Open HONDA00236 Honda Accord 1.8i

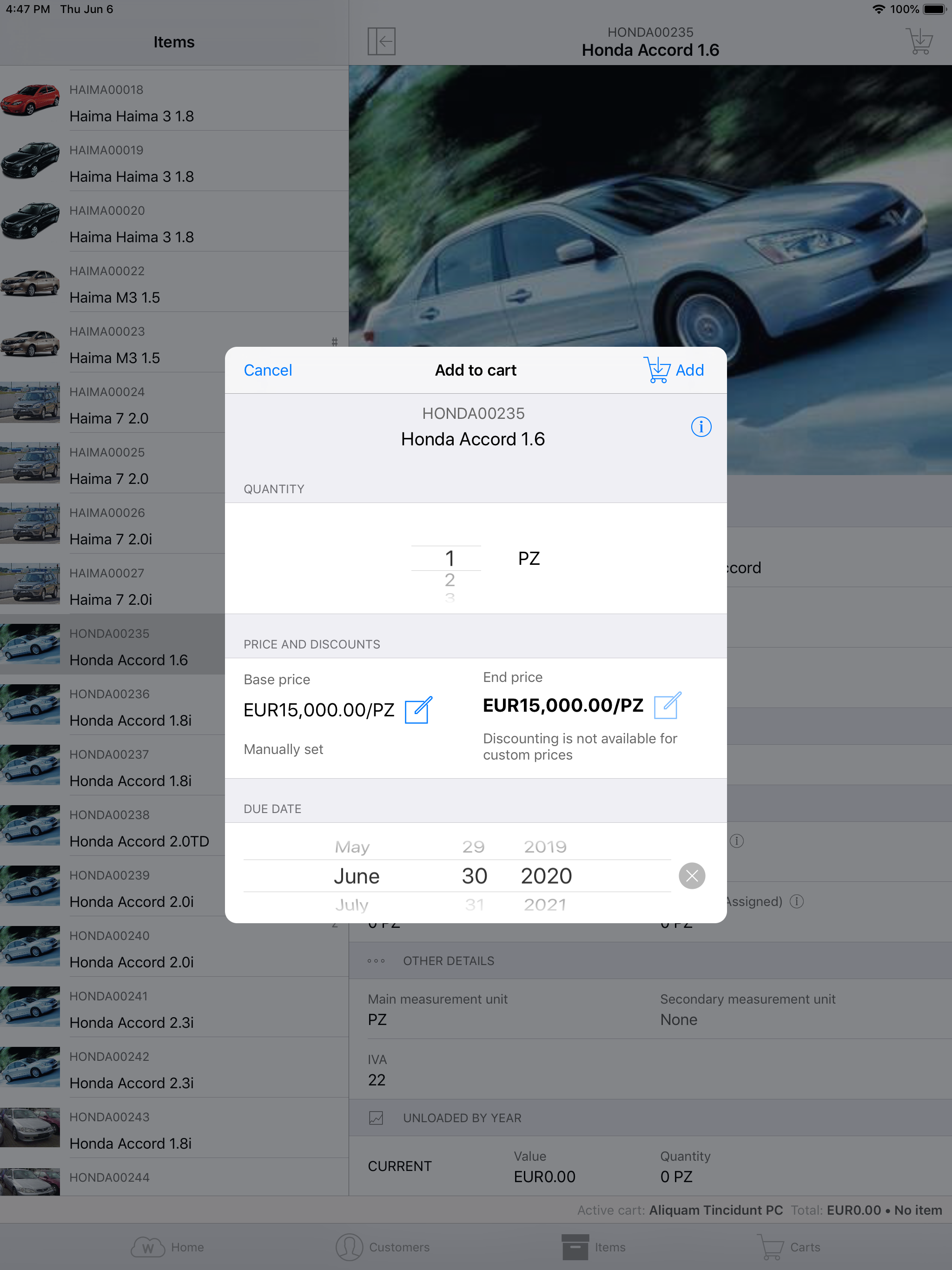tap(112, 704)
